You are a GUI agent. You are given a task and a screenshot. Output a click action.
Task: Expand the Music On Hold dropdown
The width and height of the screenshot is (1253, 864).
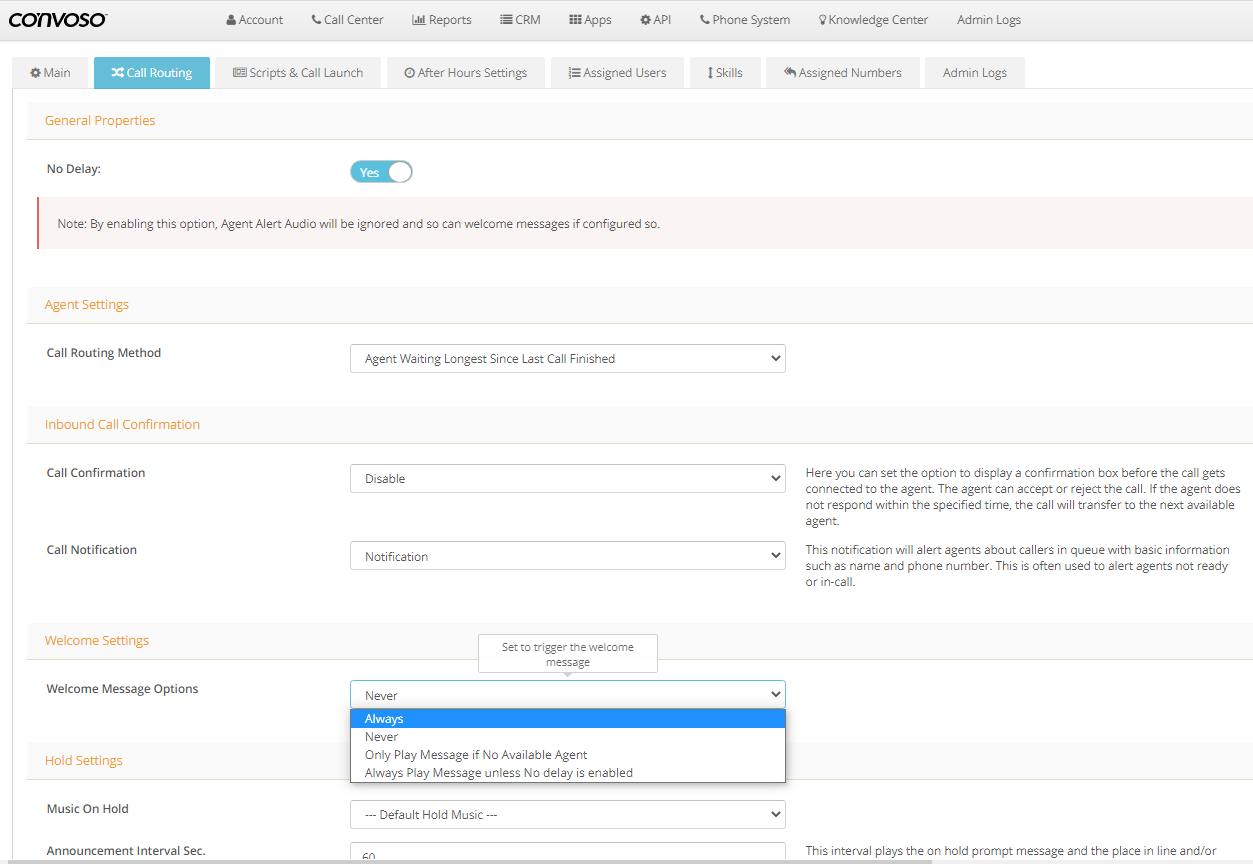pos(567,815)
